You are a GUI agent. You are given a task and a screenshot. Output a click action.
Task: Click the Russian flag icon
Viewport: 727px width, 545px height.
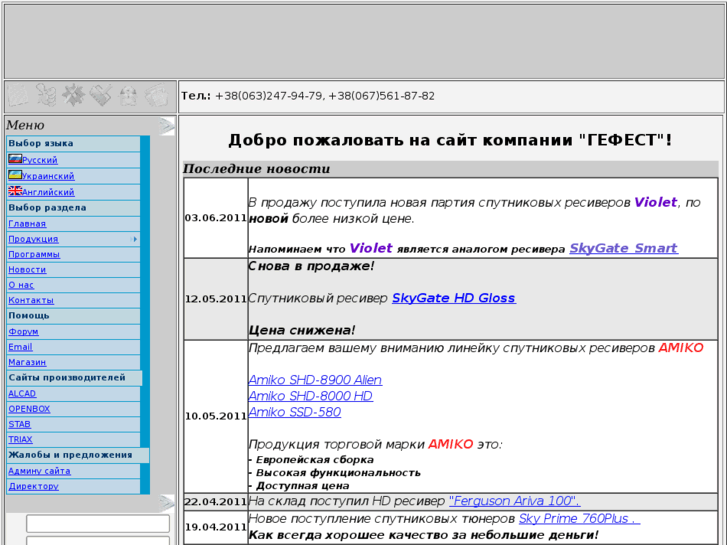tap(15, 159)
